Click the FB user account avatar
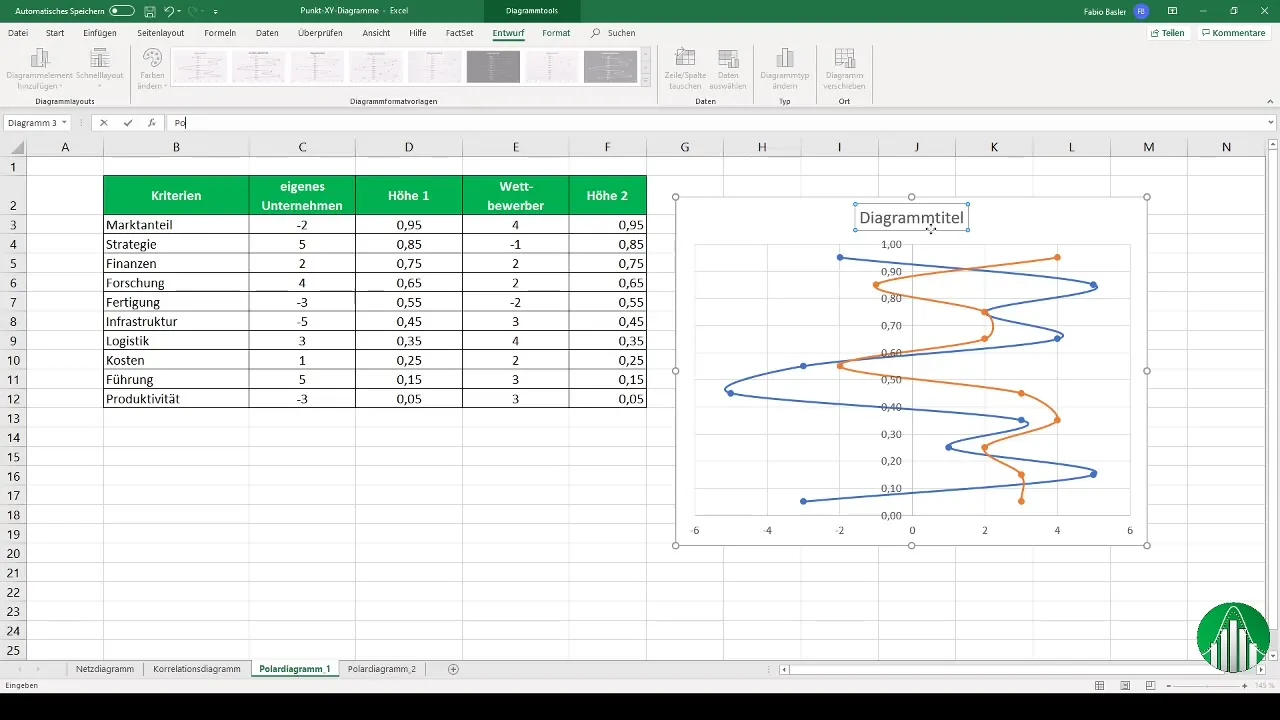This screenshot has height=720, width=1280. coord(1142,11)
